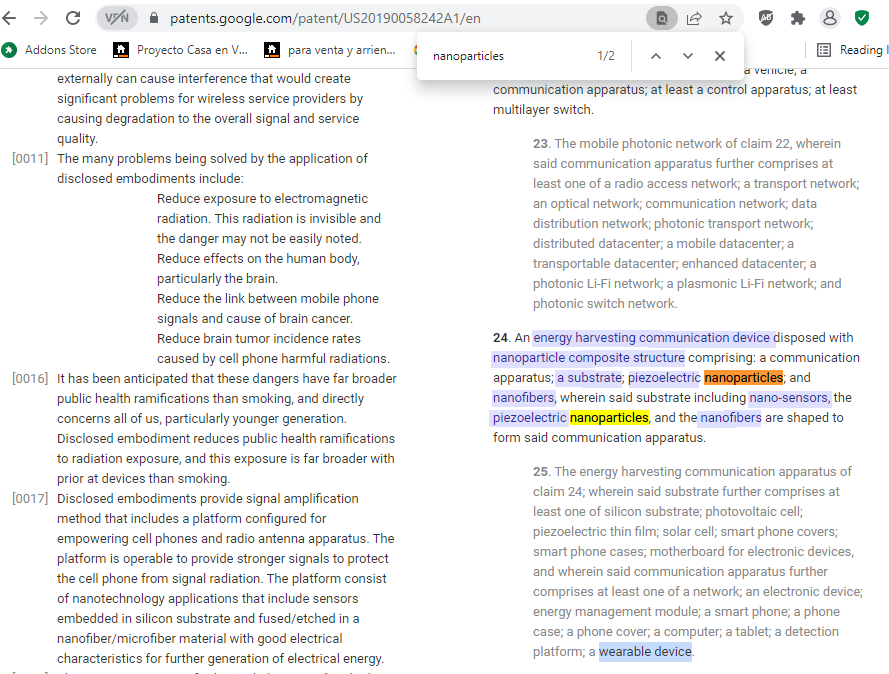Open the Extensions puzzle icon
This screenshot has width=889, height=674.
798,18
